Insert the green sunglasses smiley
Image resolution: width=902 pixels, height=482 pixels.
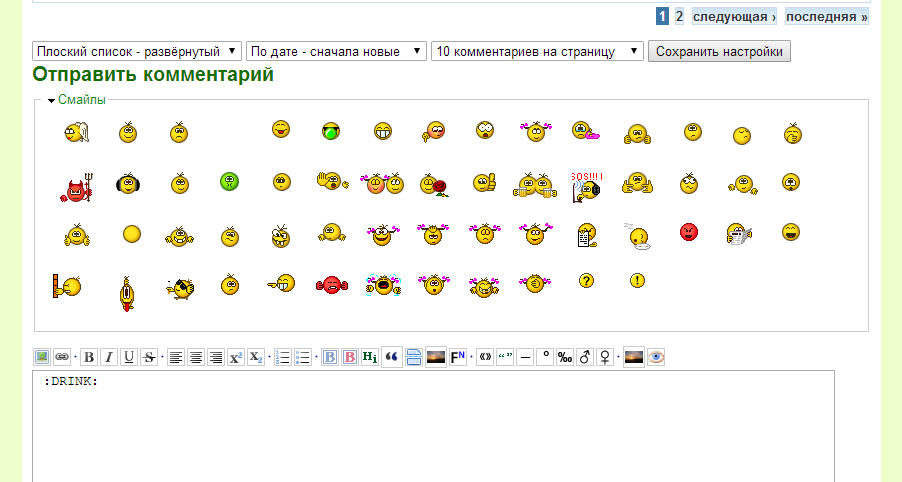(x=331, y=131)
